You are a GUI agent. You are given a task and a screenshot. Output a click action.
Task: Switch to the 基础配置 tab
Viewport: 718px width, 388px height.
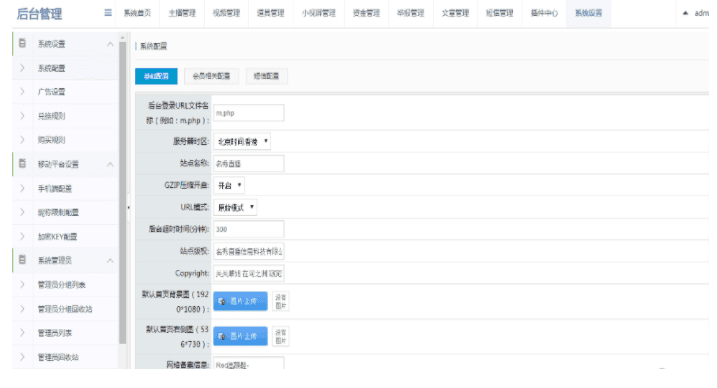[x=156, y=76]
